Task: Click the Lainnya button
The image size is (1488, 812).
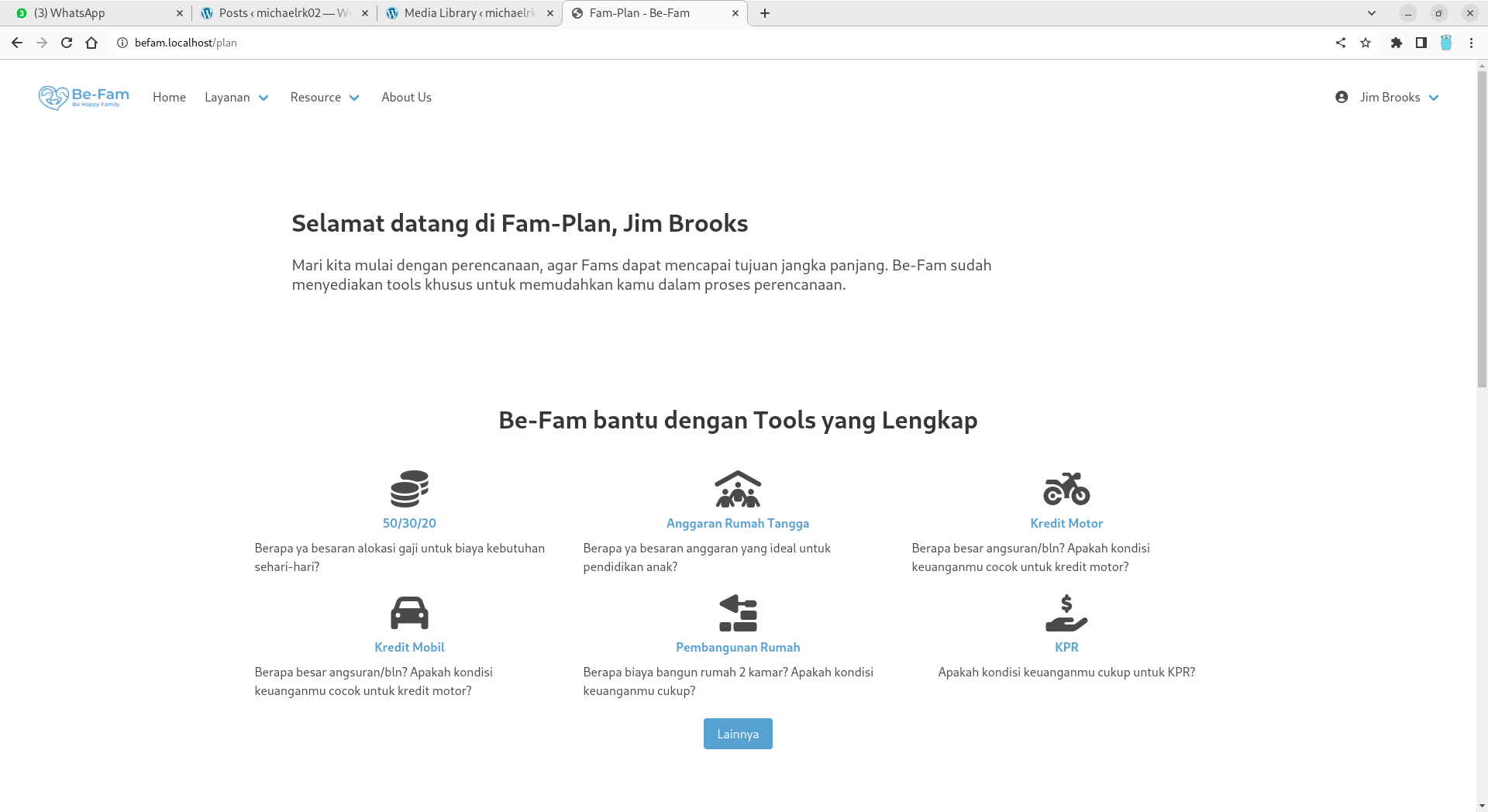Action: pos(738,734)
